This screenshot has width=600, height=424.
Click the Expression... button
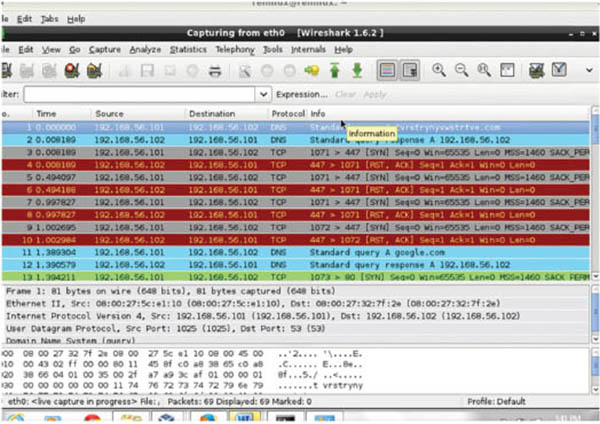pos(302,94)
